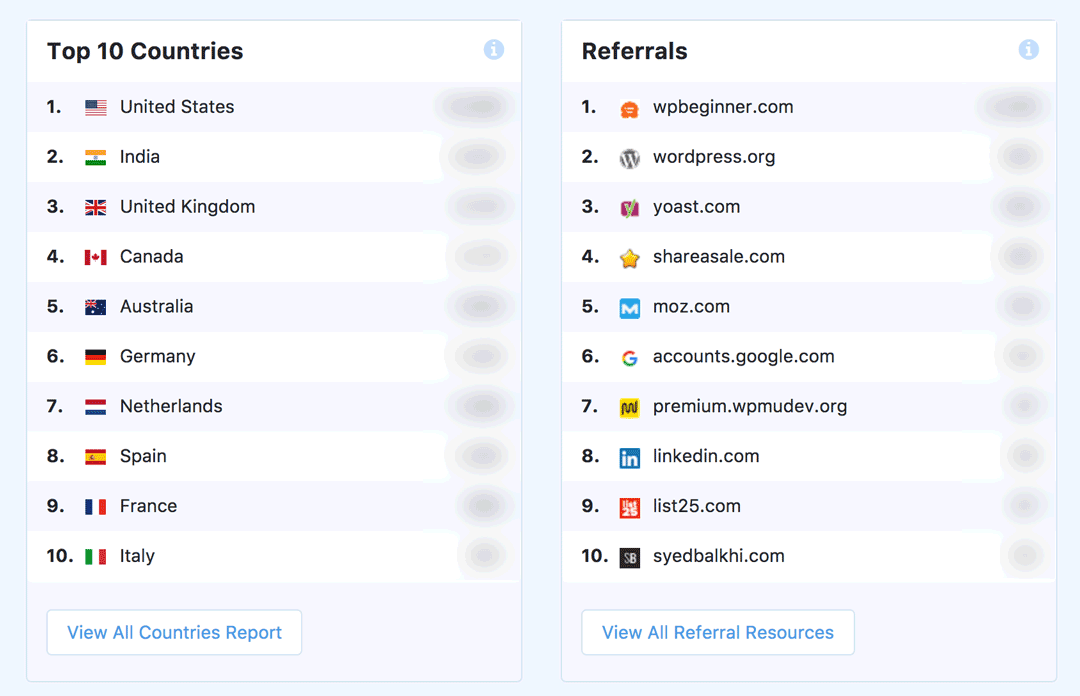Click the linkedin.com referral text
The height and width of the screenshot is (696, 1080).
click(x=706, y=456)
